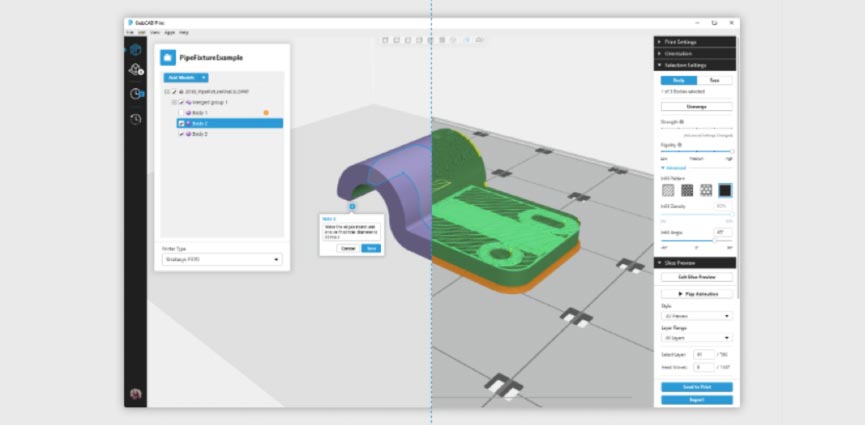Open the Printer Type dropdown

[222, 259]
